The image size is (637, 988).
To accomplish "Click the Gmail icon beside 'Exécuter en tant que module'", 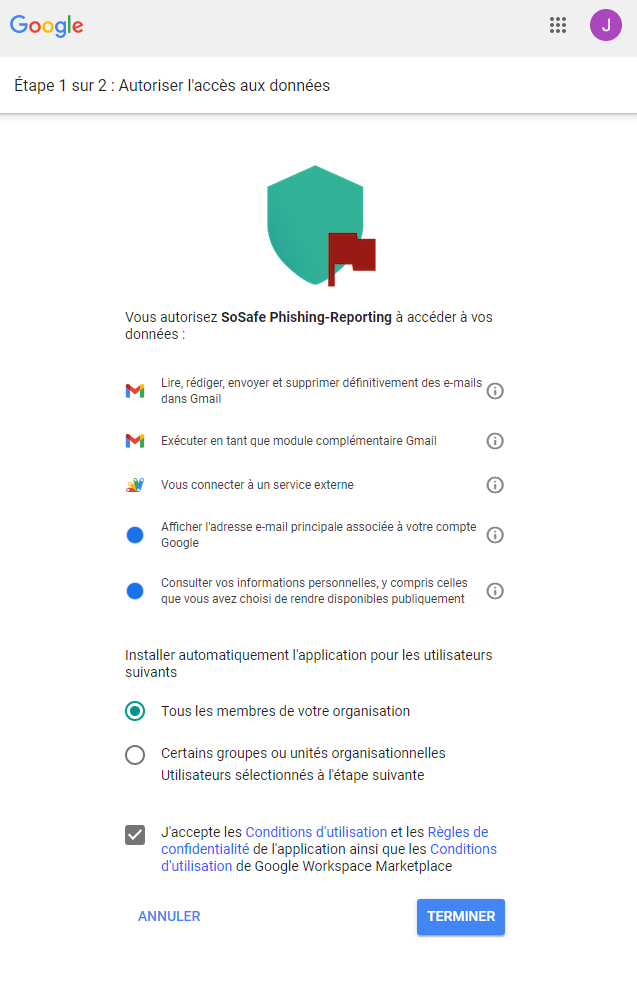I will [x=135, y=441].
